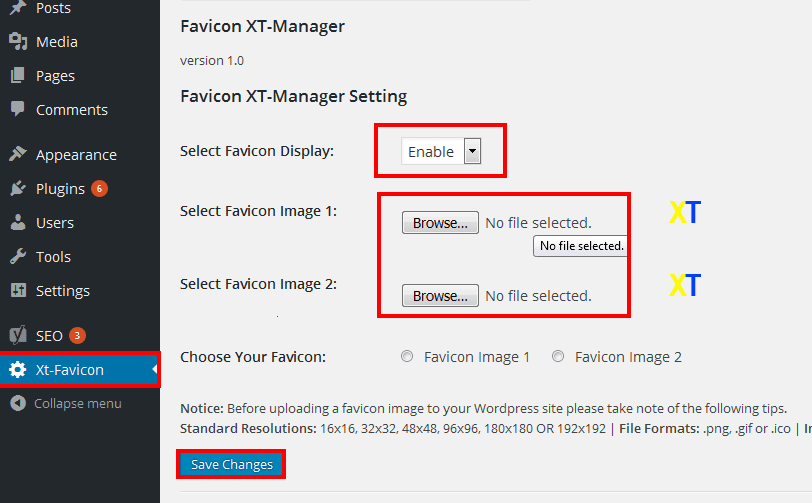812x503 pixels.
Task: Click the Posts pin icon
Action: [x=17, y=8]
